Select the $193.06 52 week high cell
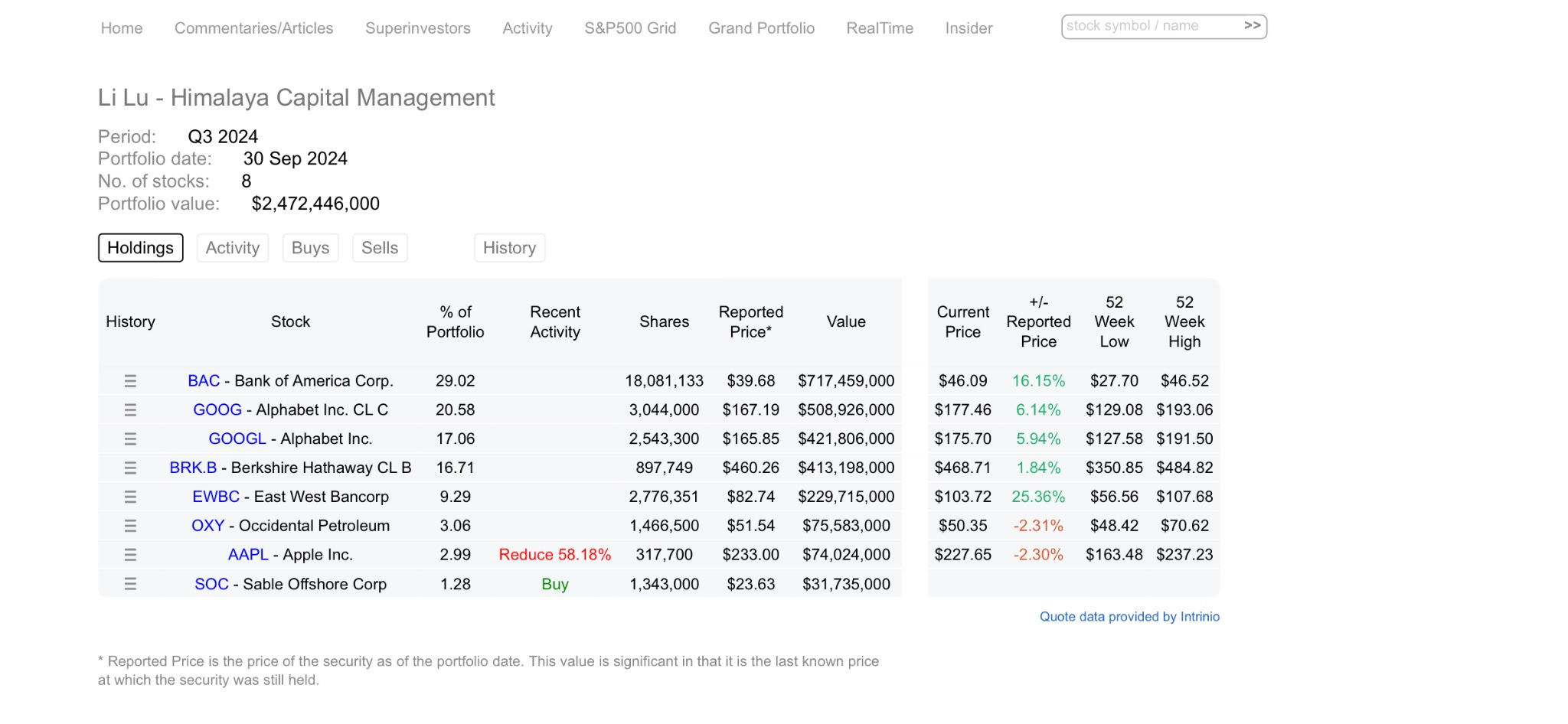The height and width of the screenshot is (724, 1568). point(1184,410)
